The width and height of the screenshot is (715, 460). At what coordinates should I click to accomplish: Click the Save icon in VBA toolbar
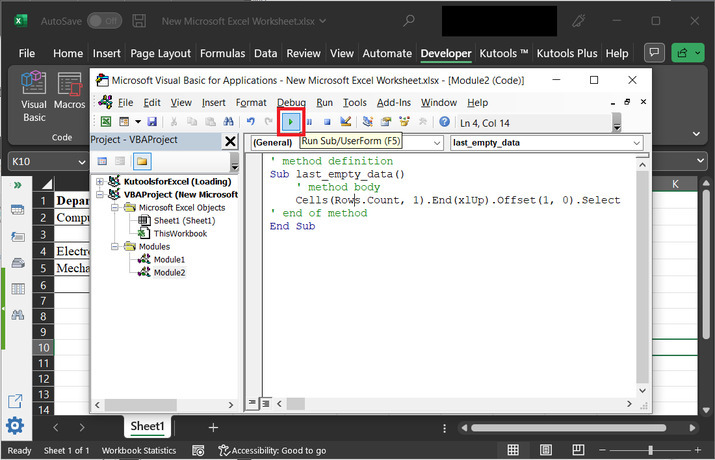pos(152,122)
